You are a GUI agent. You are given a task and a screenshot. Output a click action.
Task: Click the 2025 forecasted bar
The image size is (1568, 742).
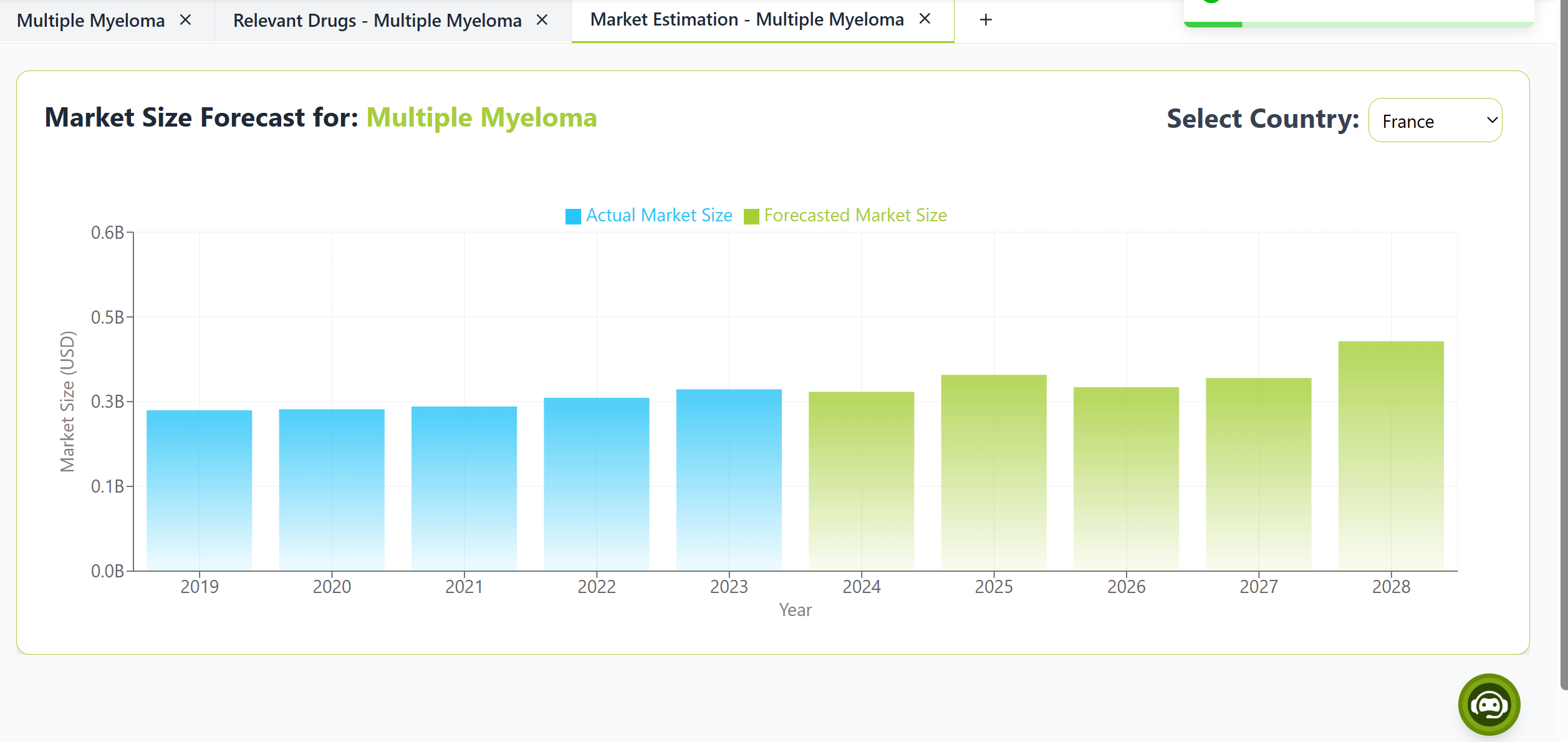tap(993, 473)
